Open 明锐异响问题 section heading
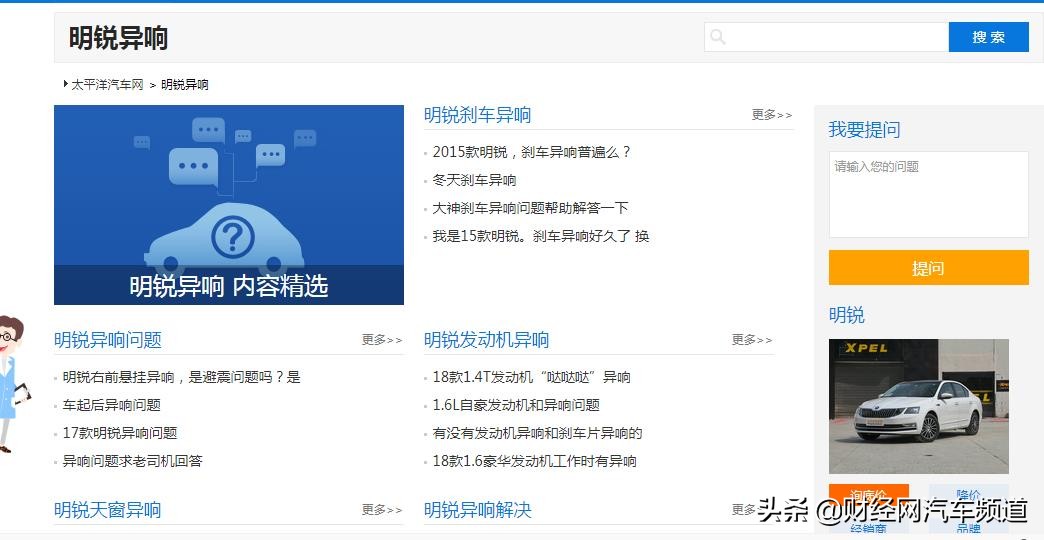 pos(107,340)
